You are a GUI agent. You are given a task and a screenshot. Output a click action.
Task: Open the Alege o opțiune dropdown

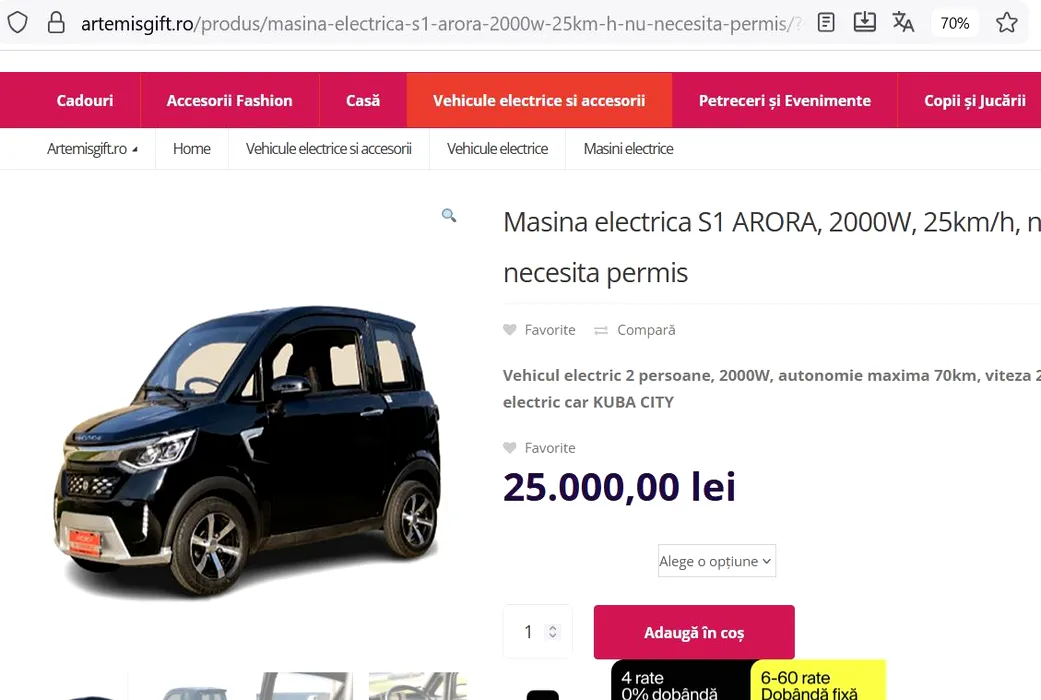pos(716,561)
